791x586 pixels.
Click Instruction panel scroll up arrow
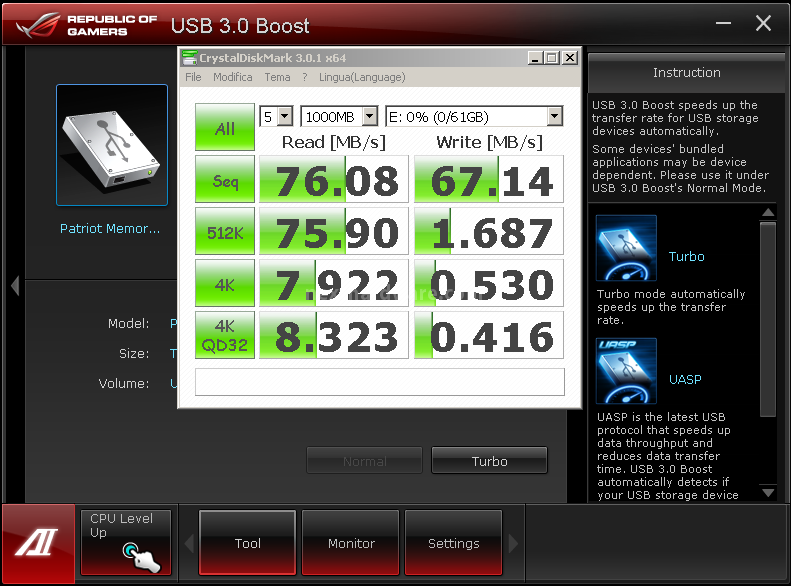(x=768, y=212)
